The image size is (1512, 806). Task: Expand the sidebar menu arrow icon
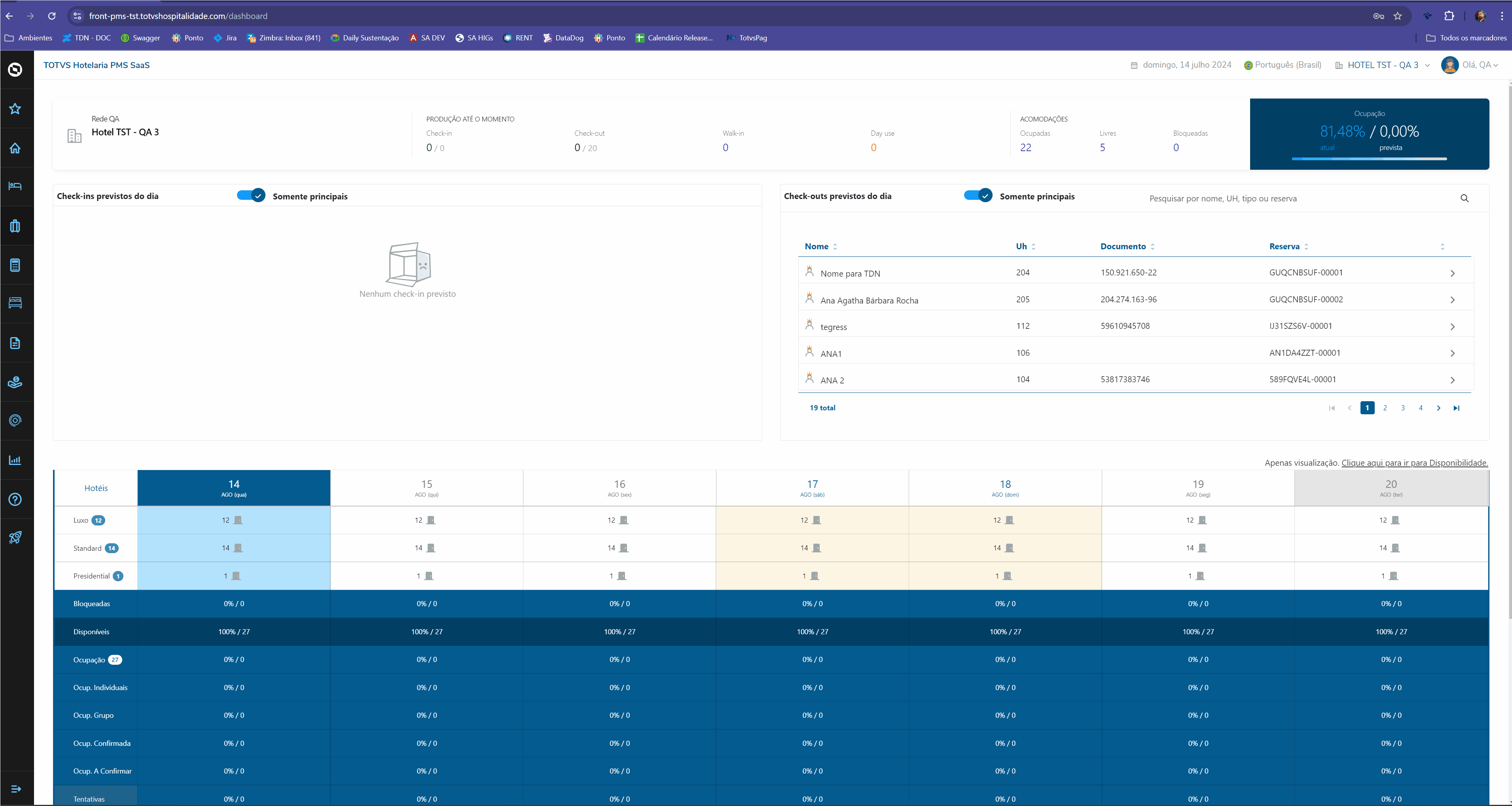[x=16, y=789]
